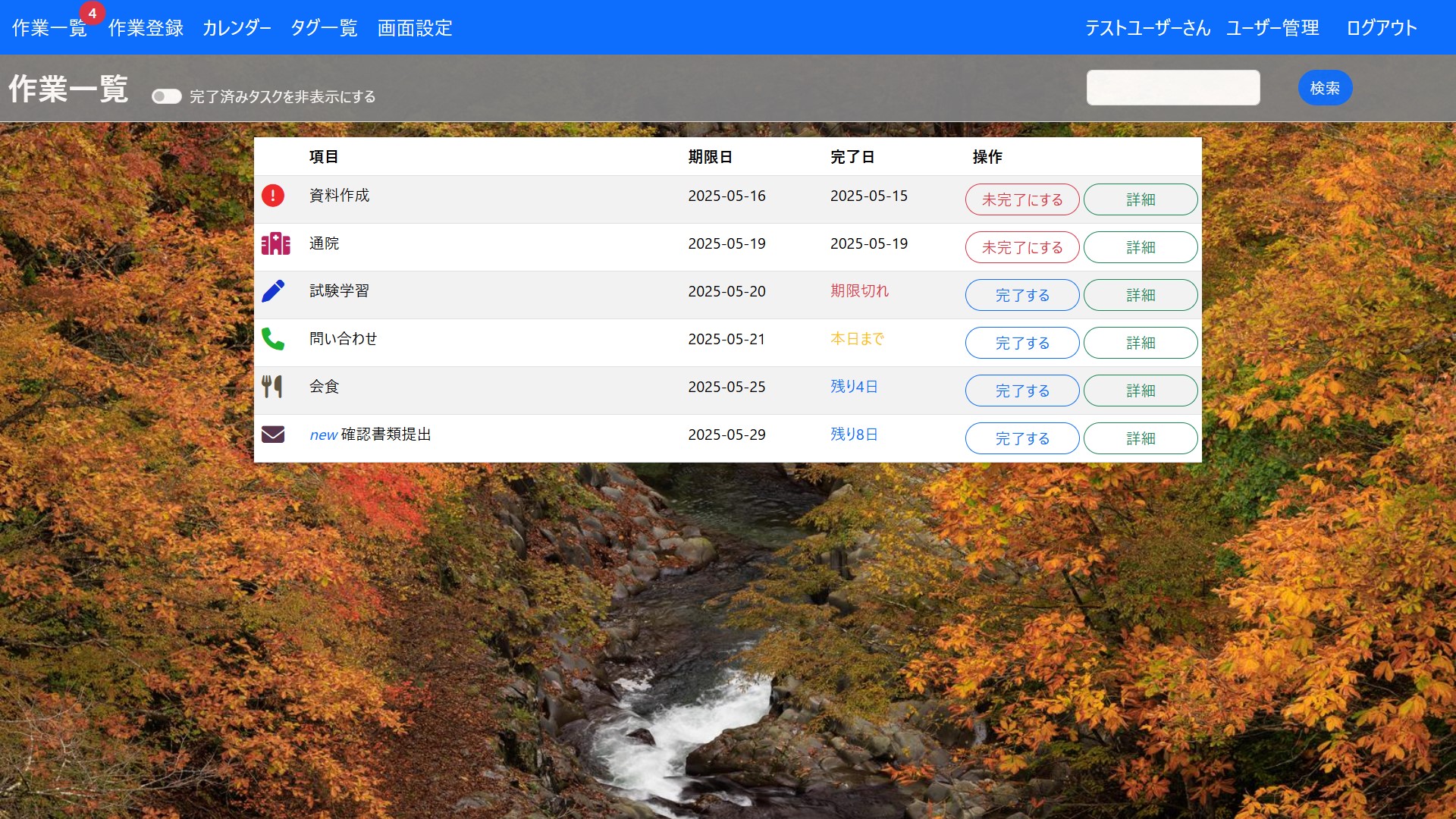The image size is (1456, 819).
Task: Toggle the 完了済みタスクを非表示にする switch
Action: coord(167,96)
